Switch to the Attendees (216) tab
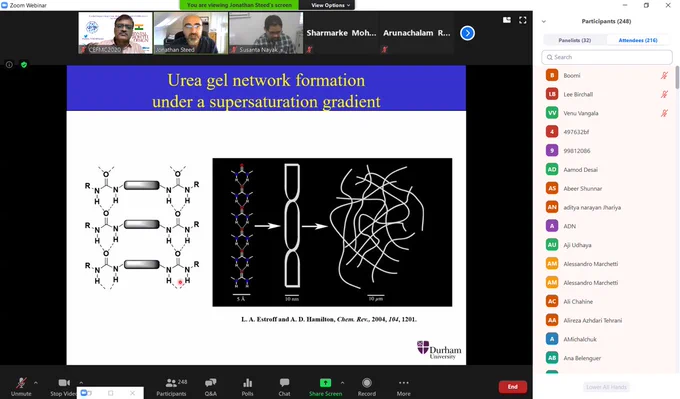Viewport: 680px width, 399px height. coord(638,40)
